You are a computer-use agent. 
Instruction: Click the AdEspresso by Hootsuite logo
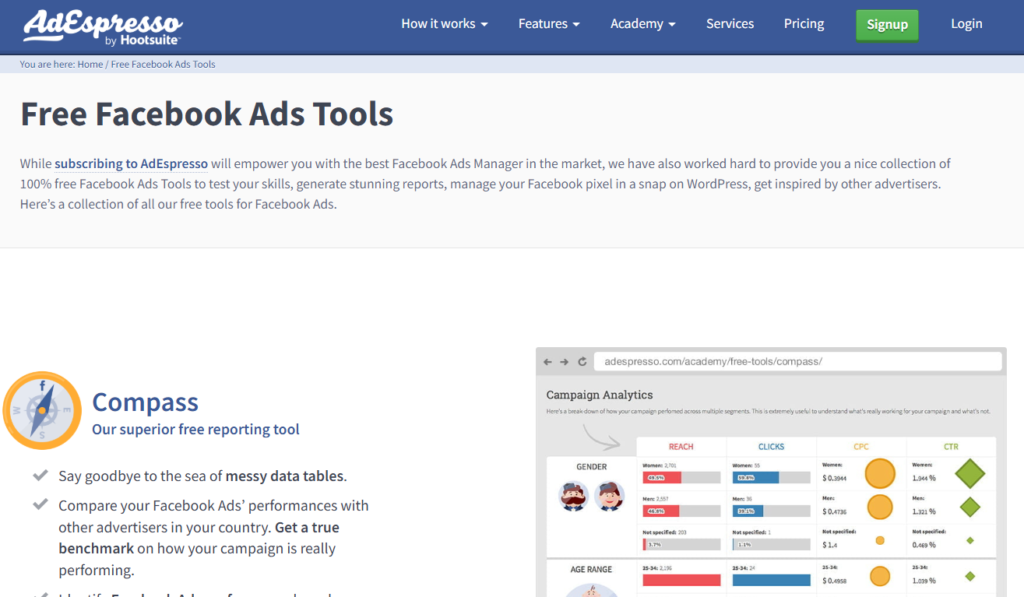[x=103, y=27]
